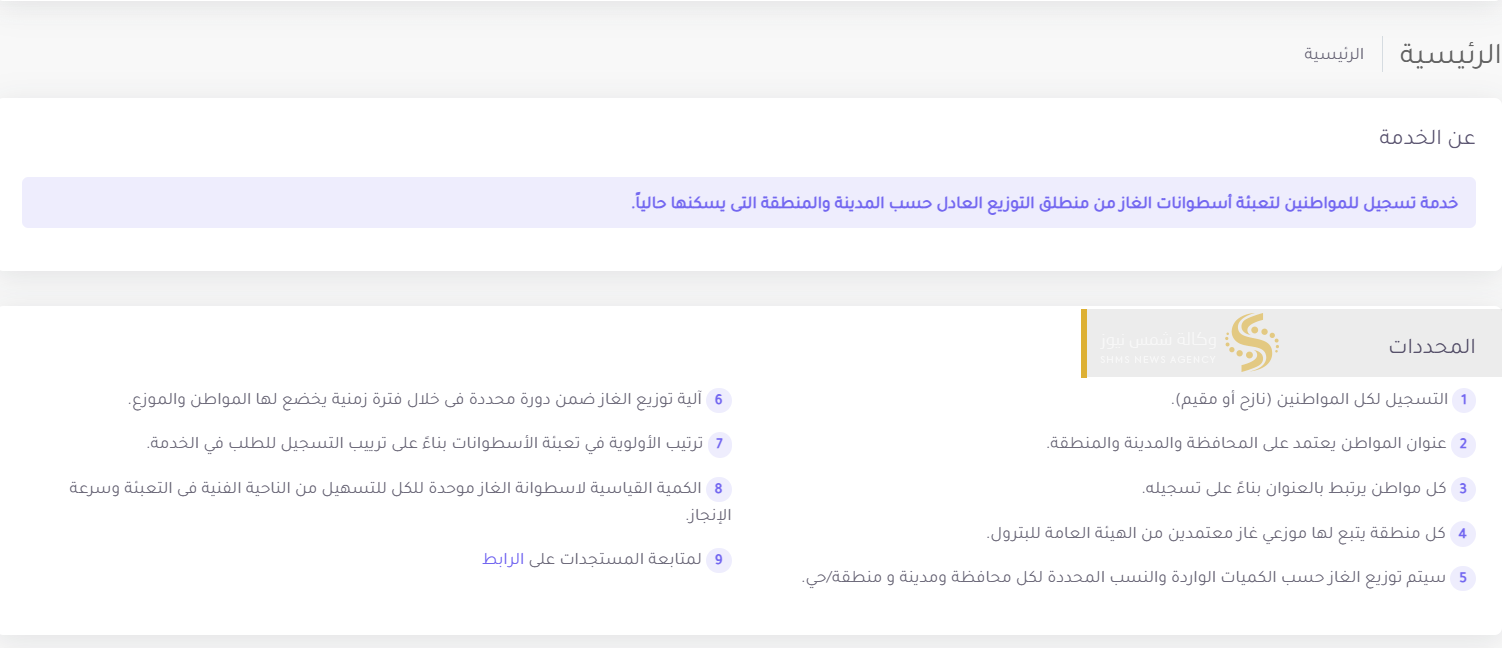
Task: Select the numbered badge 1 beside التسجيل لكل المواطنين
Action: (x=1463, y=399)
